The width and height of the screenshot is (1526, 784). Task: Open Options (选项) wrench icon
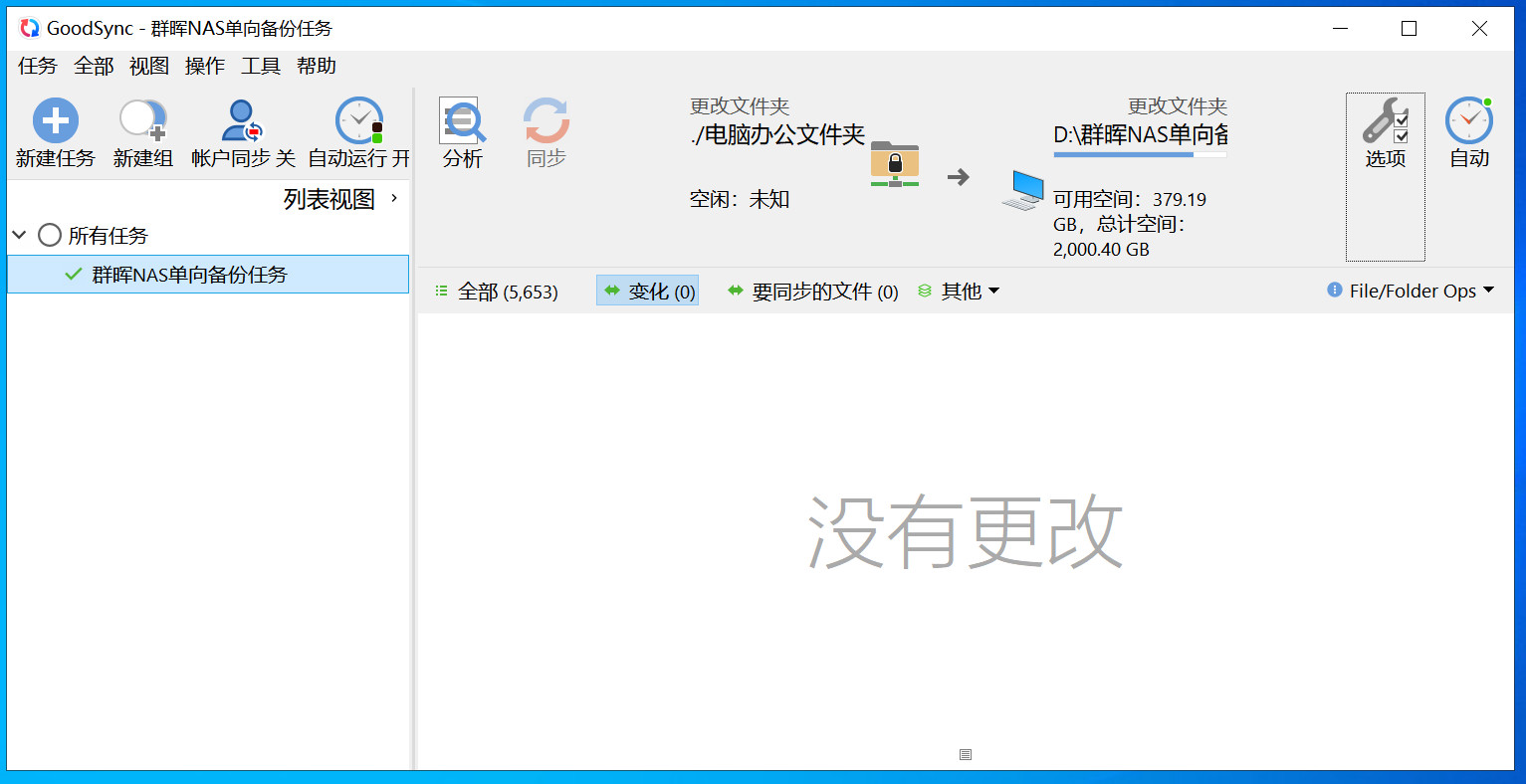(x=1385, y=120)
